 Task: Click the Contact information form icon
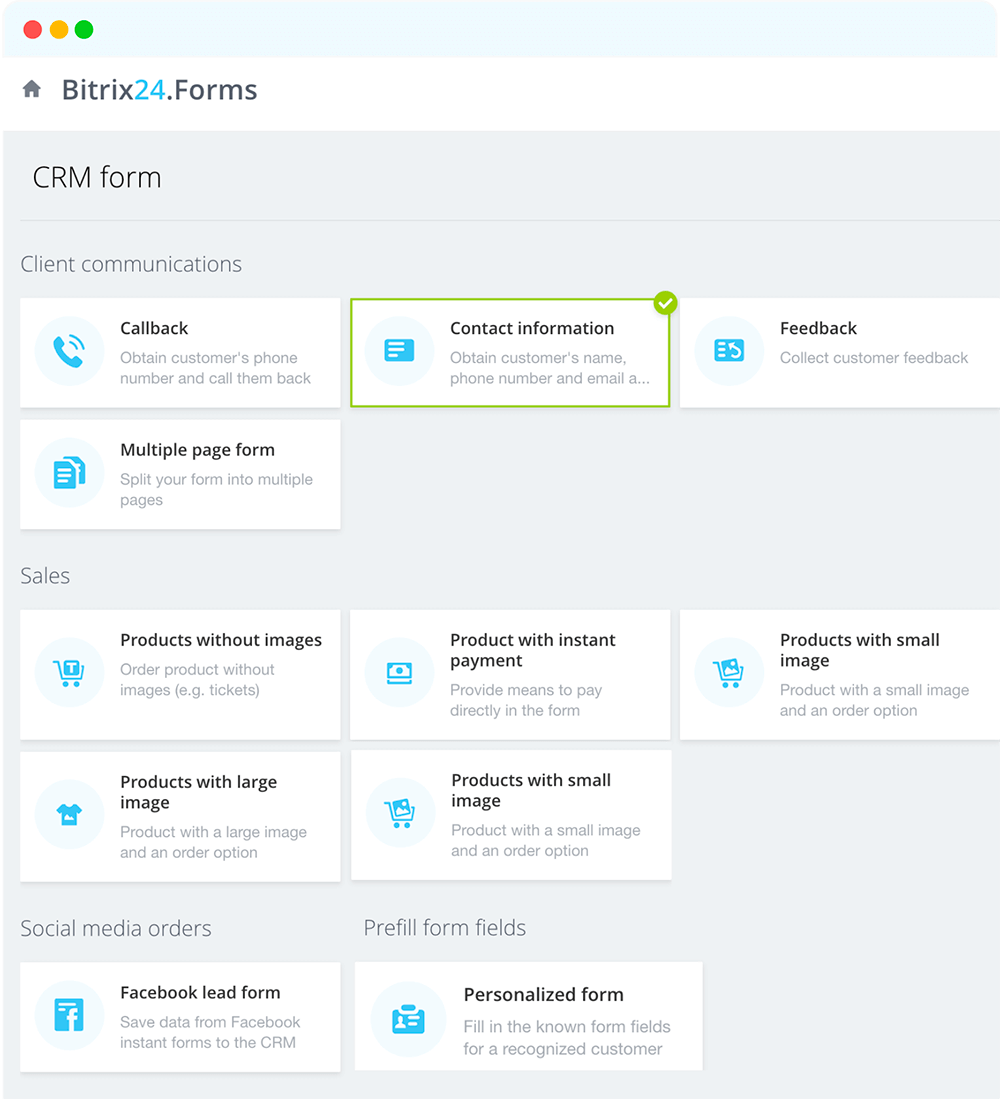tap(398, 353)
